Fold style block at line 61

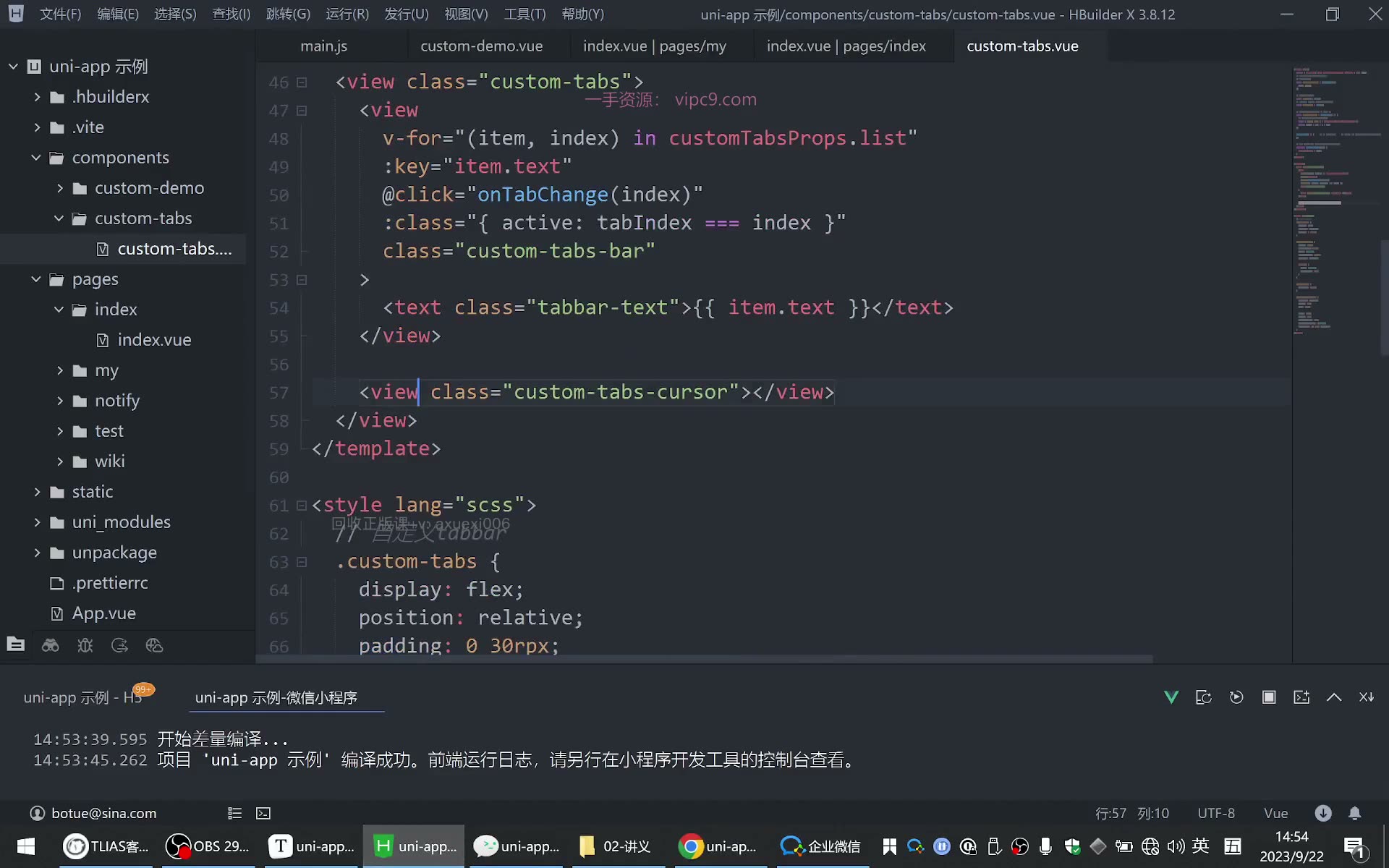click(302, 506)
